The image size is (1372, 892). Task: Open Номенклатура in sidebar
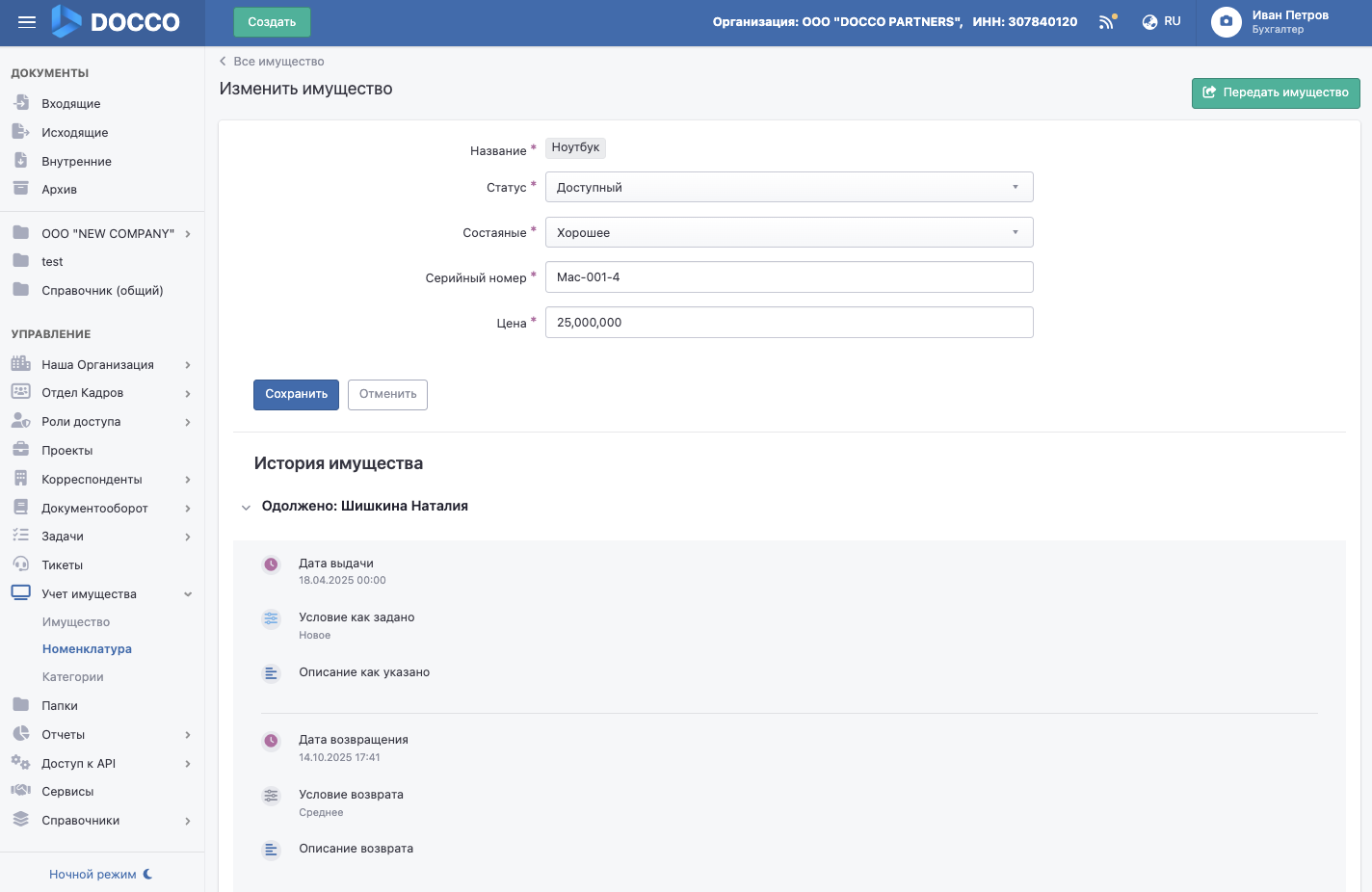87,649
